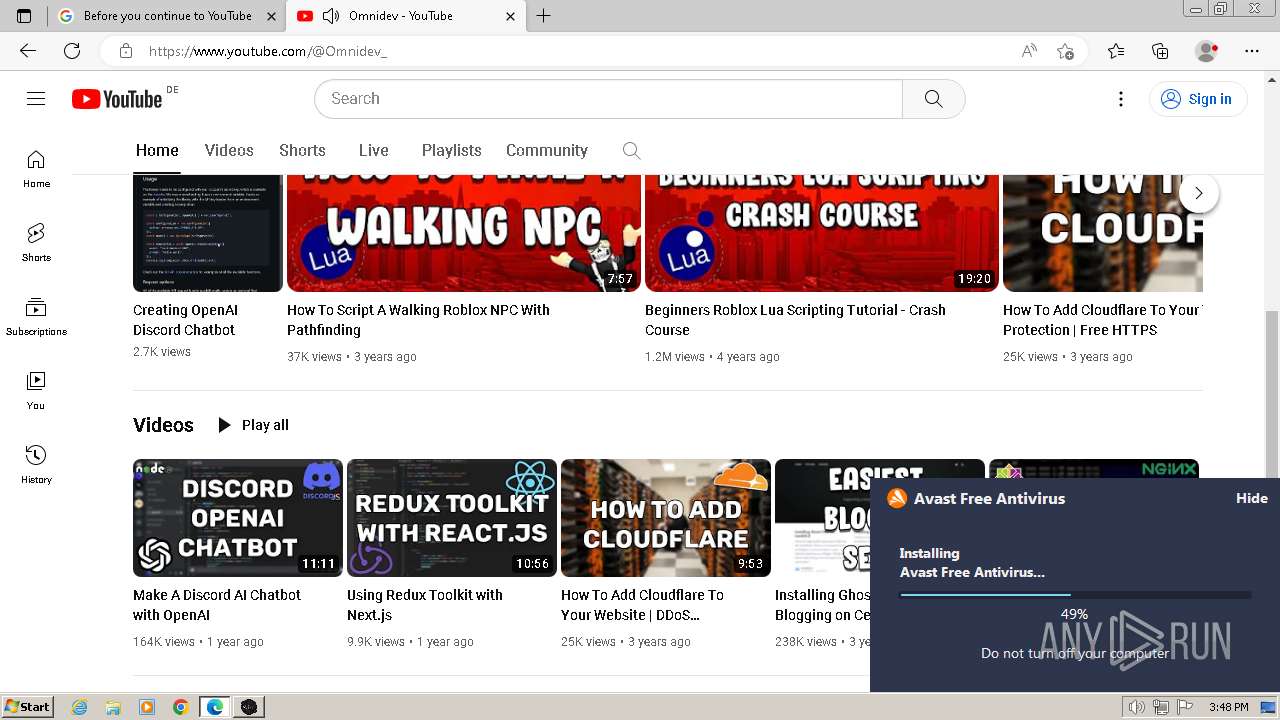Select the Home channel tab

[157, 150]
